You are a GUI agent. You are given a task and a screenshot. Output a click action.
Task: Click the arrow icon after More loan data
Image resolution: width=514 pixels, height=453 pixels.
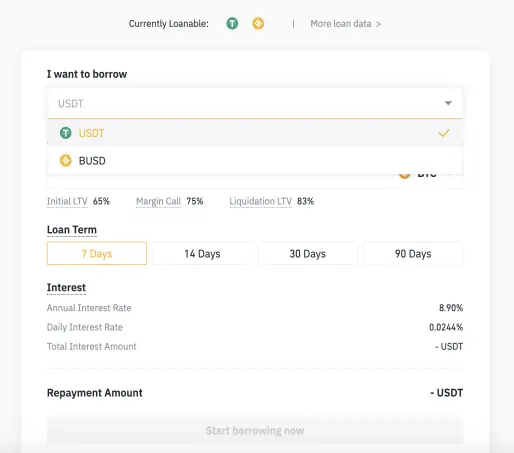pos(378,24)
